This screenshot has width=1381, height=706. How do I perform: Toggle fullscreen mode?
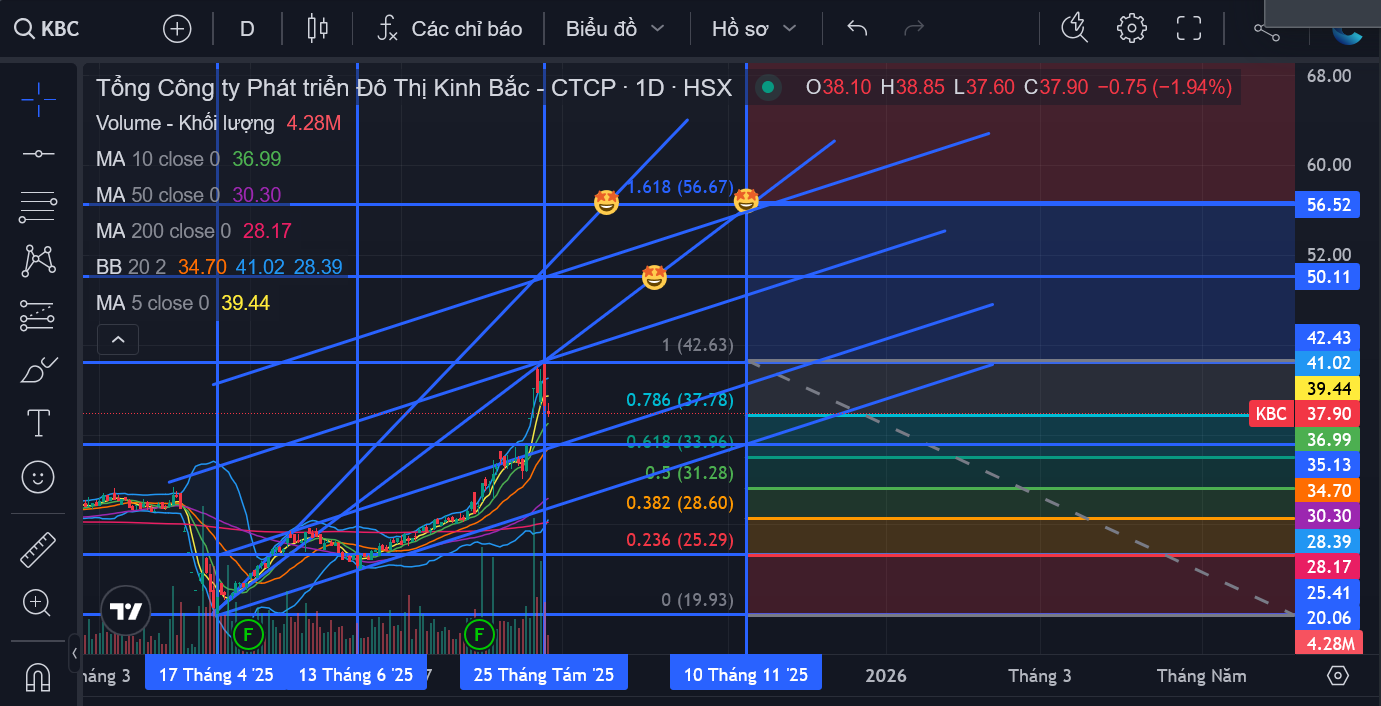[x=1188, y=28]
